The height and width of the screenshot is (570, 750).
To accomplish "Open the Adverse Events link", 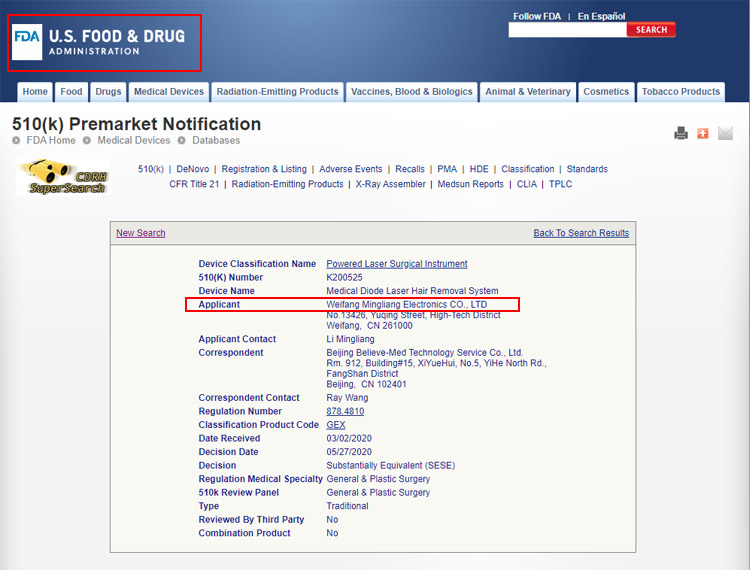I will coord(351,169).
